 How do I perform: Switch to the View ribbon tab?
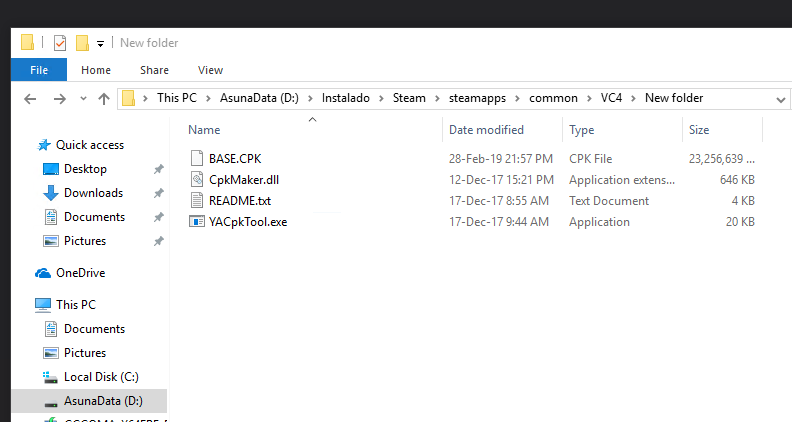pyautogui.click(x=210, y=70)
